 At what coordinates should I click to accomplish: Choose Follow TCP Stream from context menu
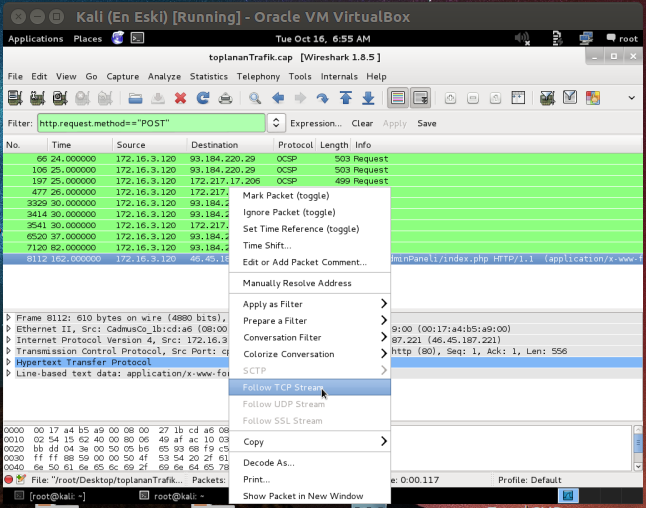click(x=310, y=387)
